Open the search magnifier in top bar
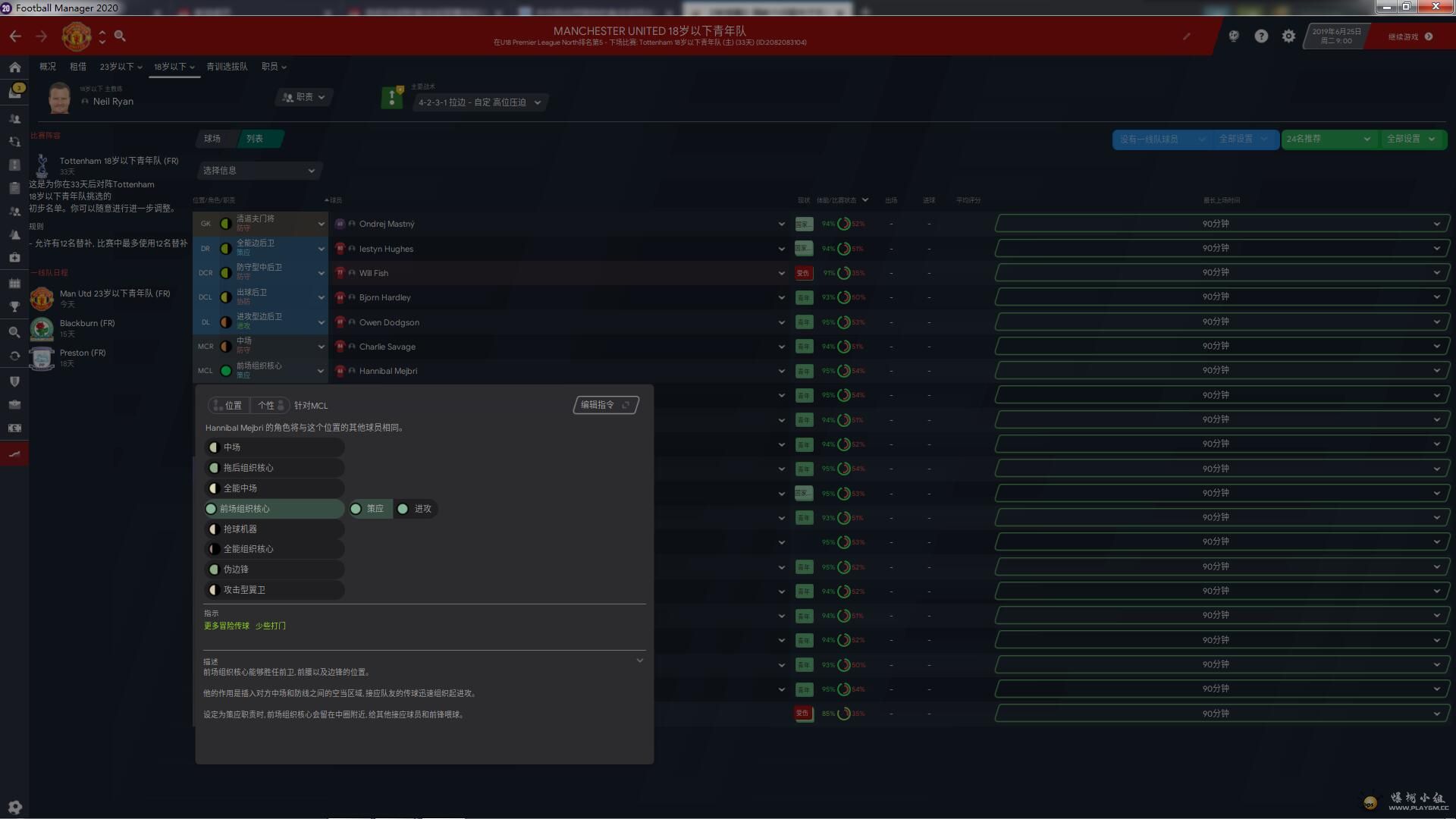The height and width of the screenshot is (819, 1456). tap(120, 36)
